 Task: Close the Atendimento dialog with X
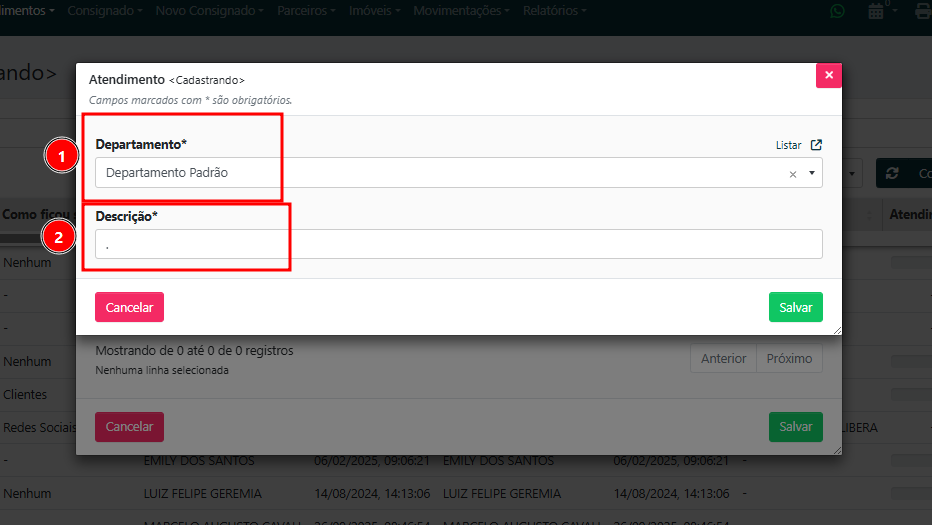pyautogui.click(x=828, y=75)
